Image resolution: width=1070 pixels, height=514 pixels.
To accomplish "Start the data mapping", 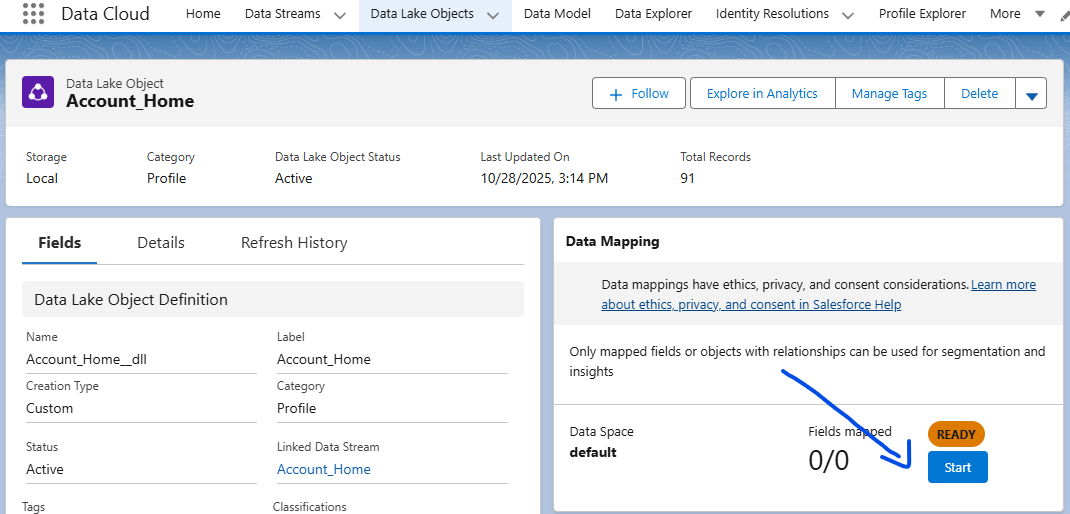I will click(x=957, y=467).
